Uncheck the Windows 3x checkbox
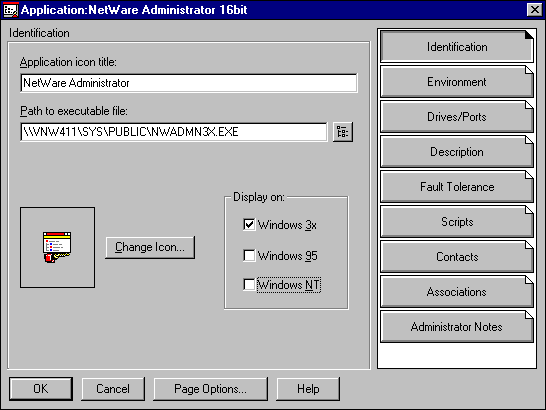This screenshot has height=410, width=546. tap(249, 224)
